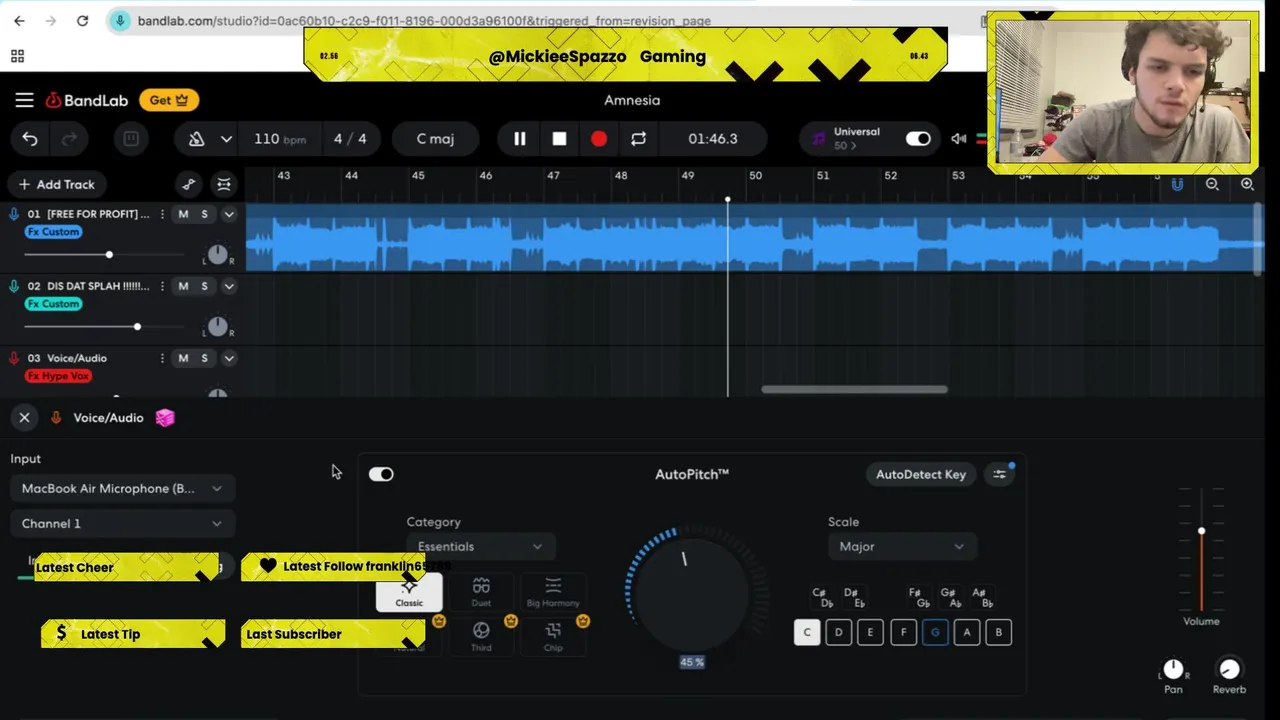This screenshot has height=720, width=1280.
Task: Mute track 03 Voice/Audio
Action: click(183, 358)
